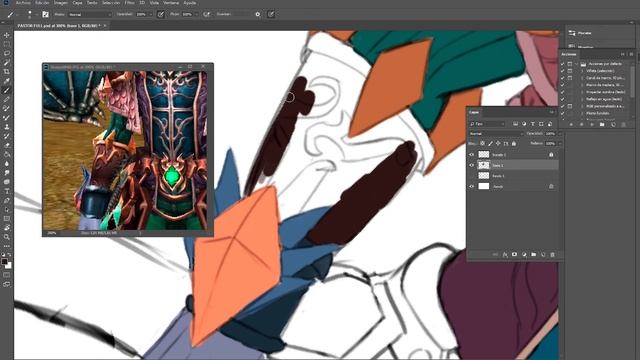The width and height of the screenshot is (640, 360).
Task: Add a layer mask in Capas panel
Action: click(x=514, y=254)
